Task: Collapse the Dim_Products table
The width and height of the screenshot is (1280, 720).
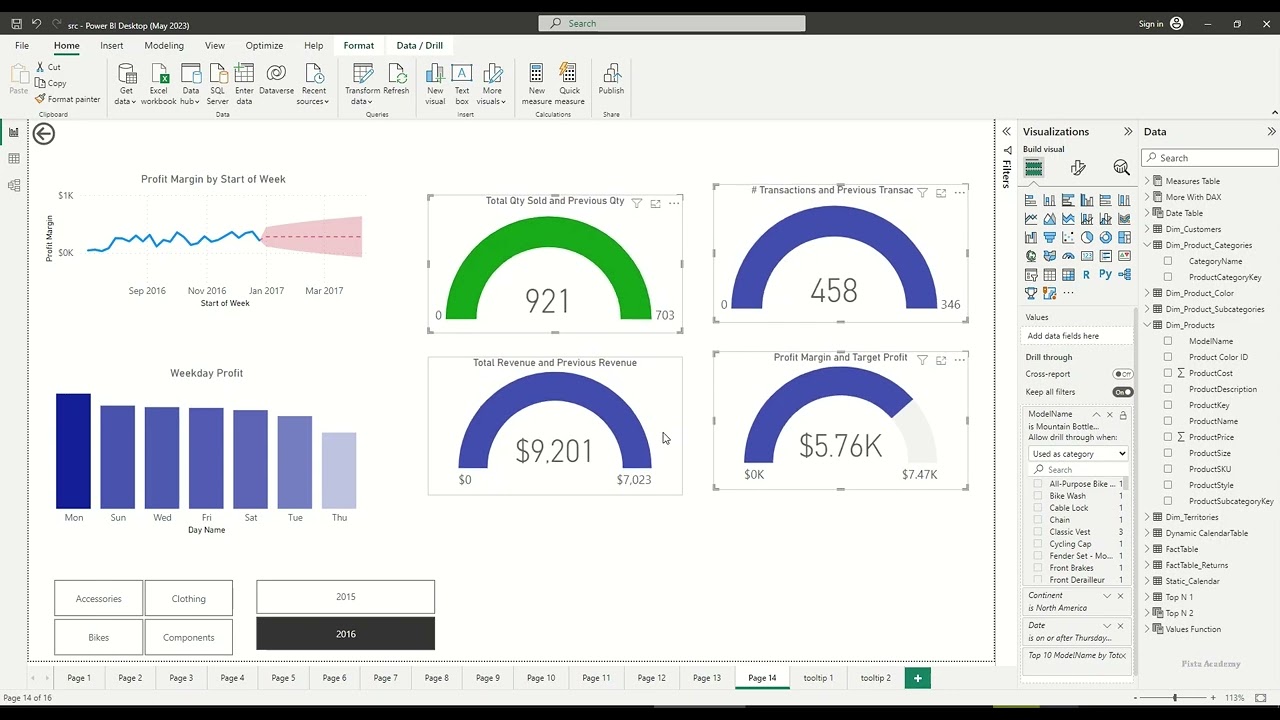Action: click(1147, 325)
